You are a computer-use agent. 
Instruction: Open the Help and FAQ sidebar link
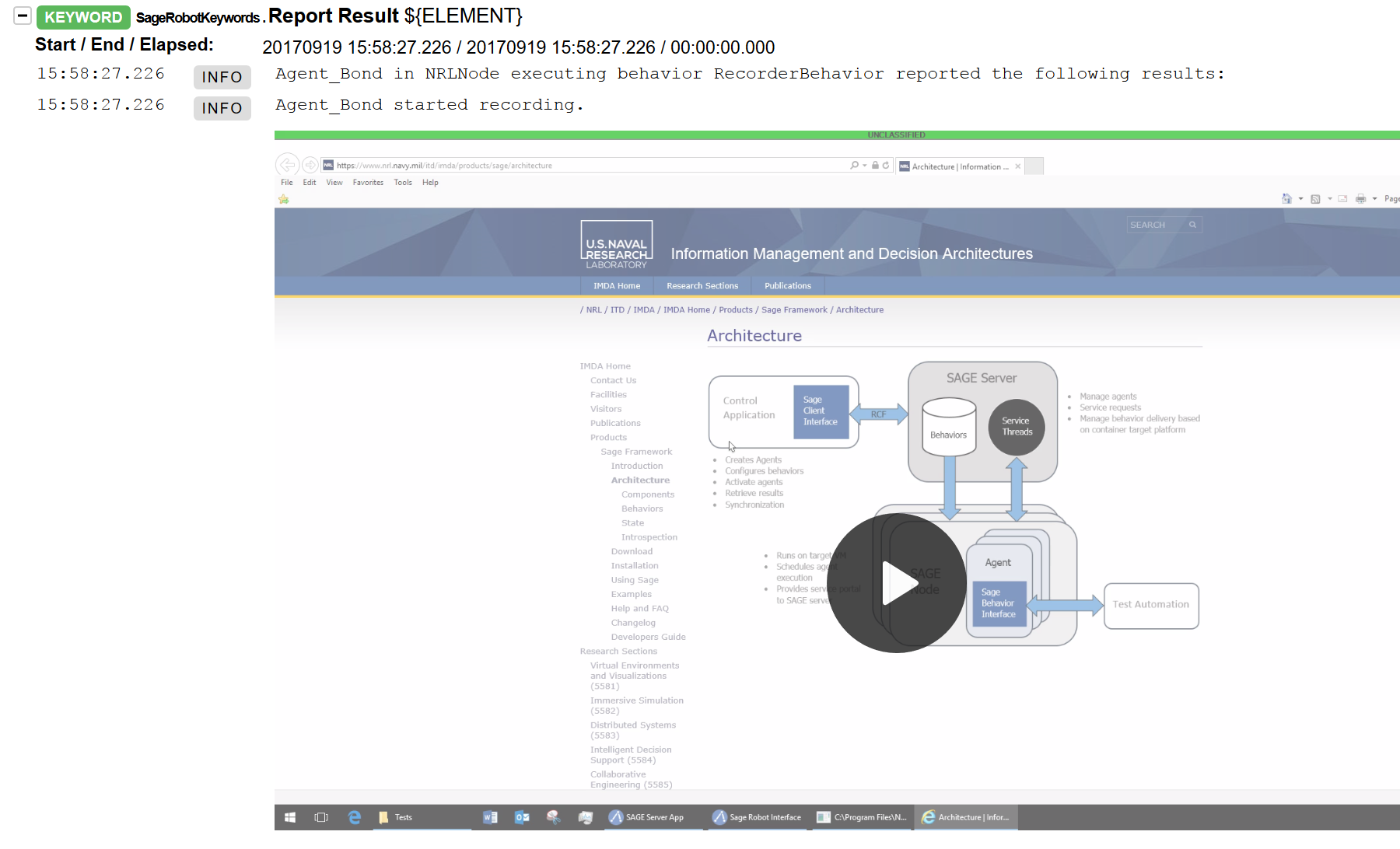click(x=640, y=609)
